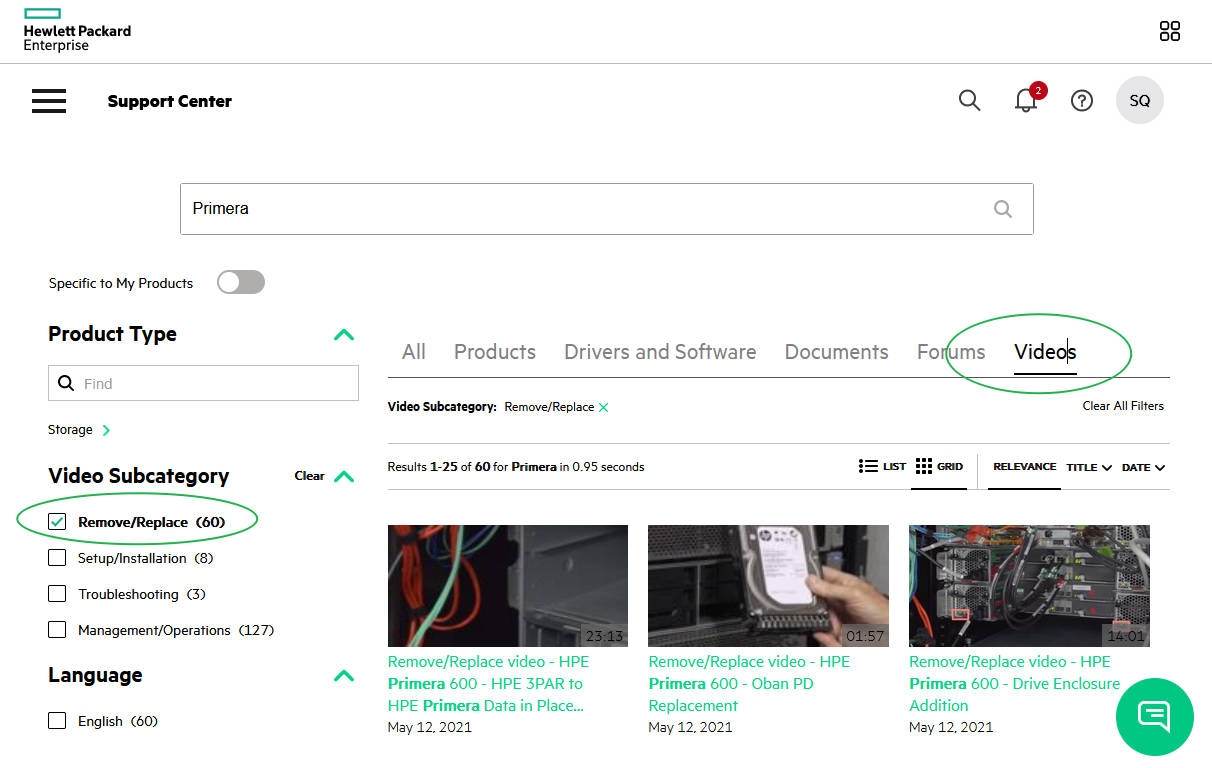The image size is (1212, 768).
Task: Select the Drivers and Software tab
Action: click(660, 352)
